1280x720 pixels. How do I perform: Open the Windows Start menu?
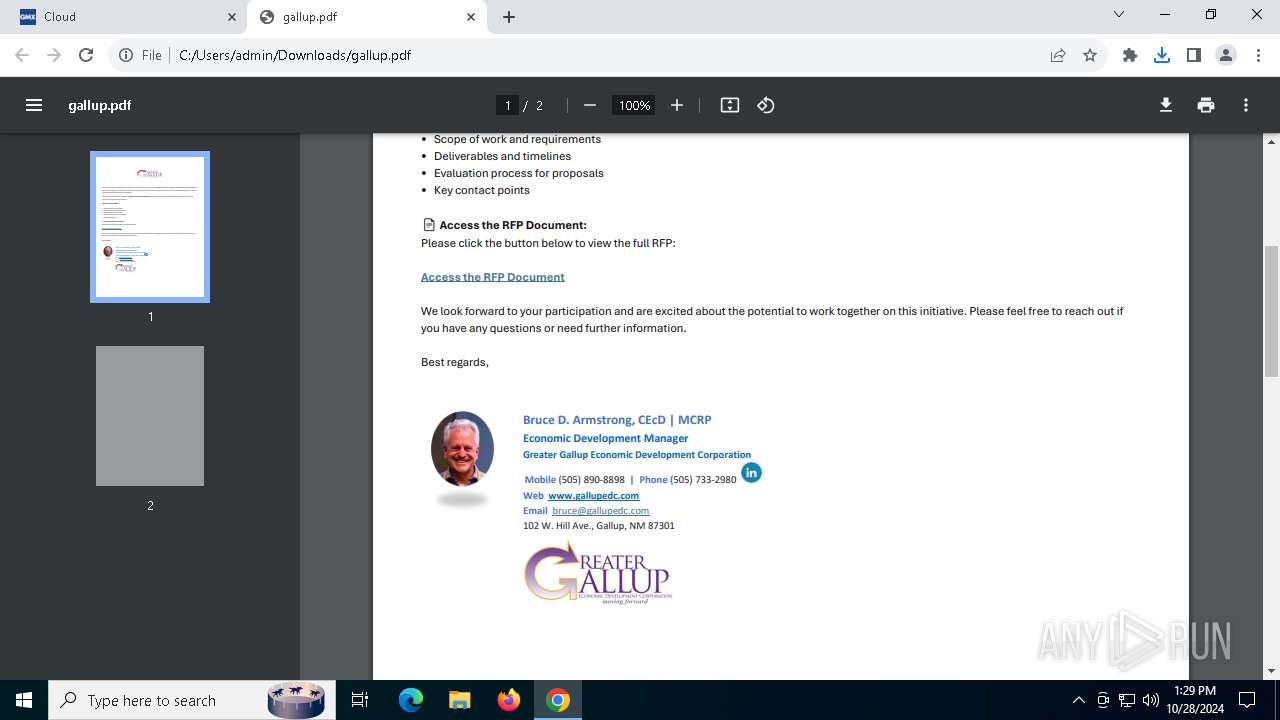(24, 700)
